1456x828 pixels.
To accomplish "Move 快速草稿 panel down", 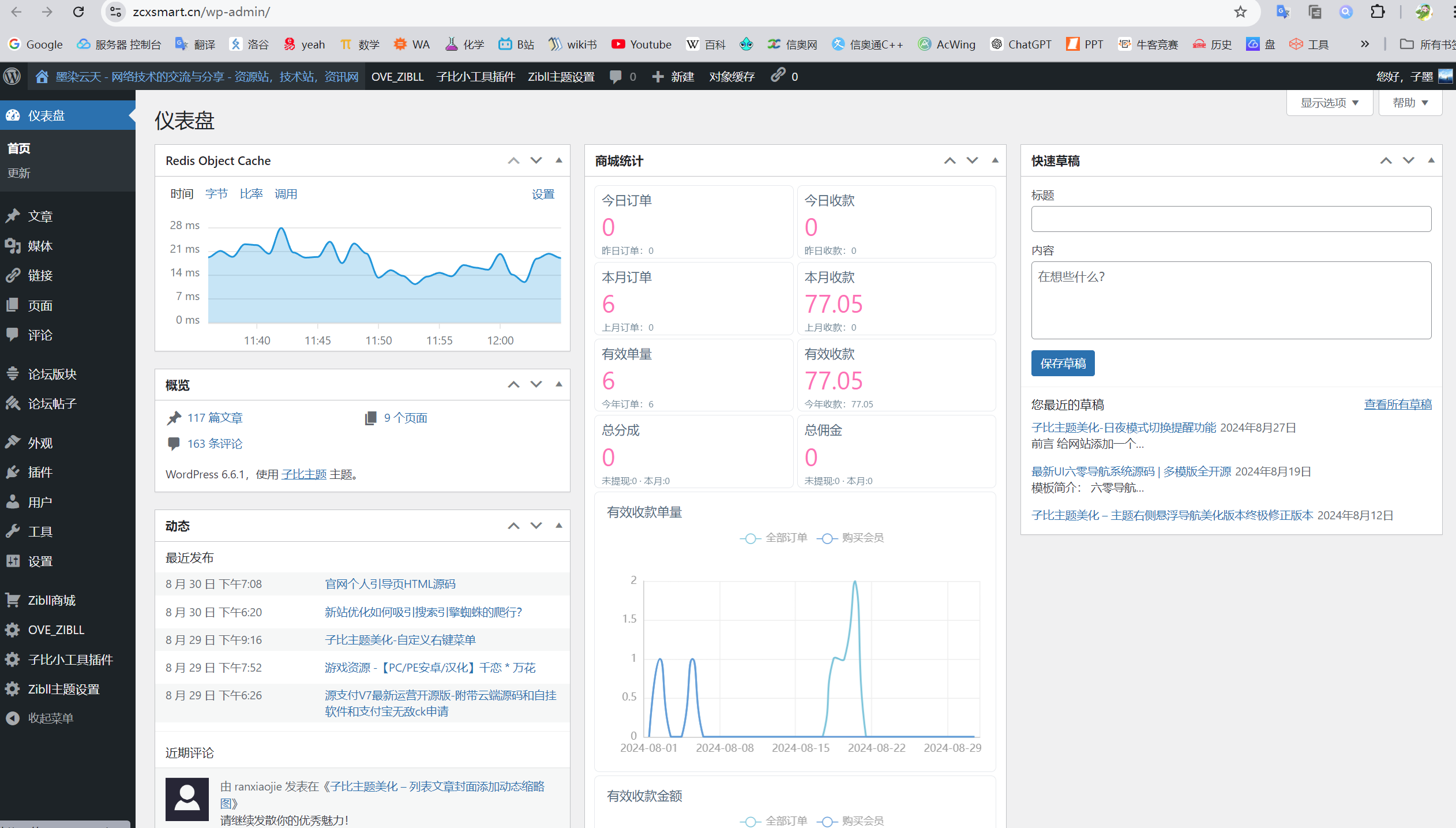I will point(1408,160).
